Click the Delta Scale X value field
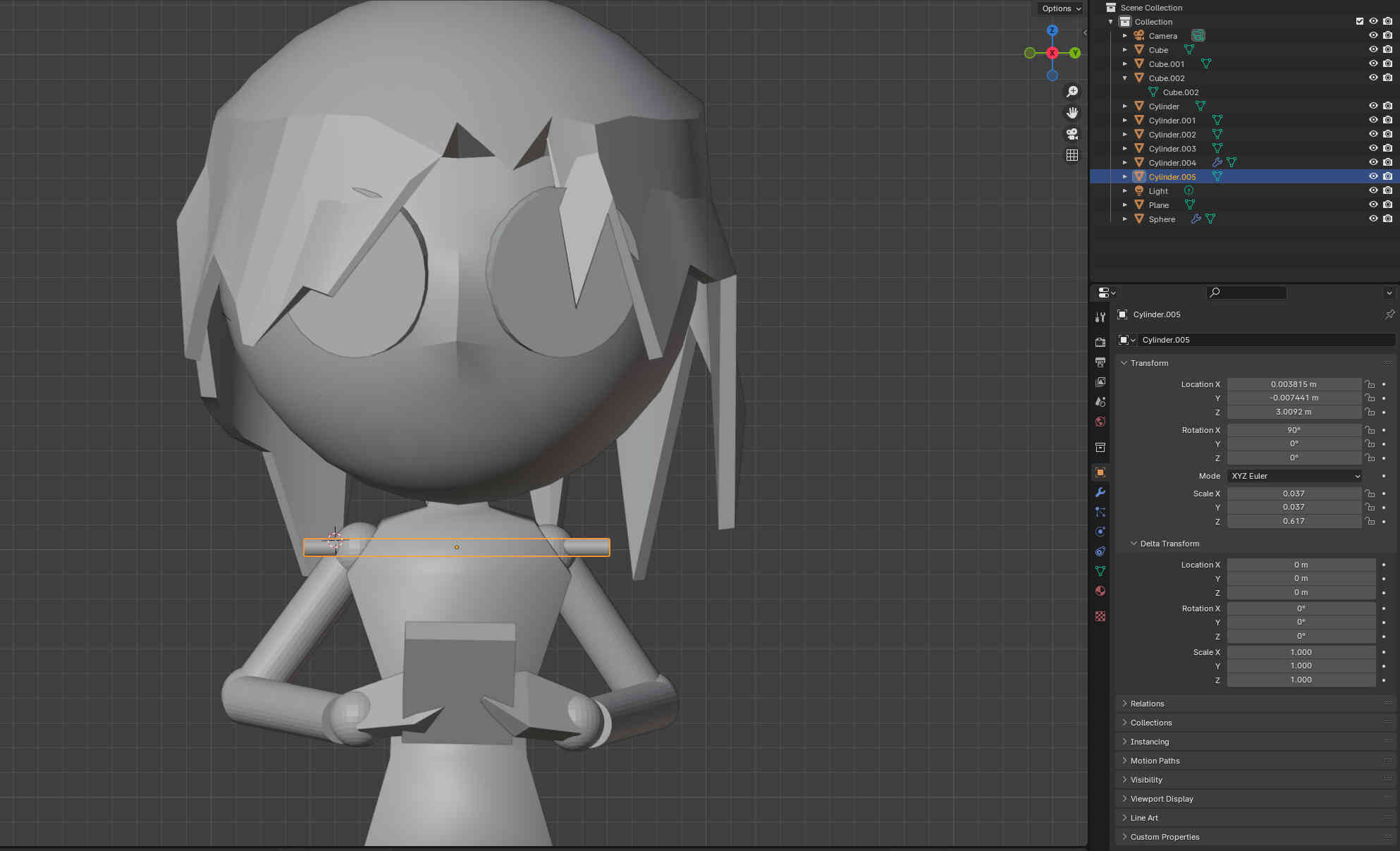Viewport: 1400px width, 851px height. [1301, 652]
